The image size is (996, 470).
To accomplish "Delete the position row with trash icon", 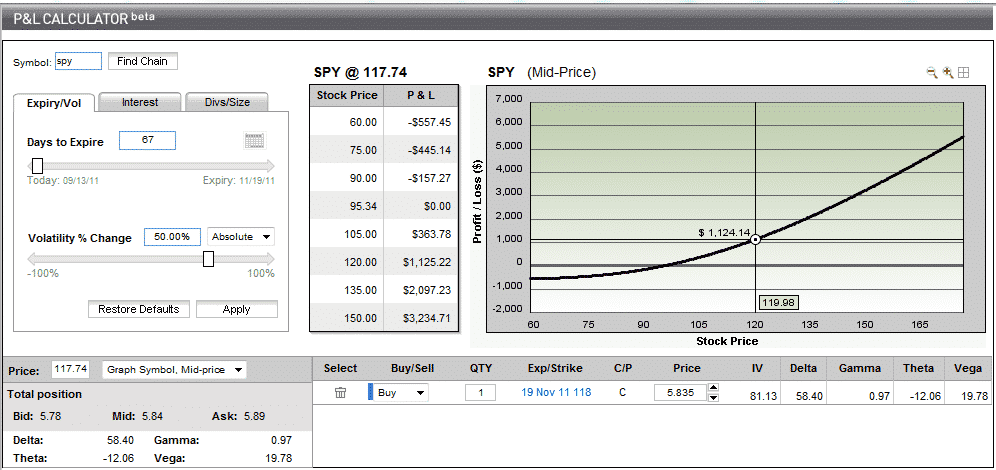I will point(340,393).
